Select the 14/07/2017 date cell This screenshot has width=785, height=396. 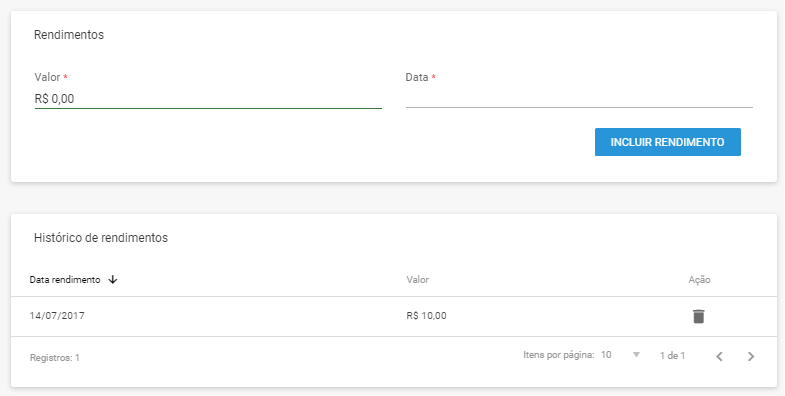(57, 316)
